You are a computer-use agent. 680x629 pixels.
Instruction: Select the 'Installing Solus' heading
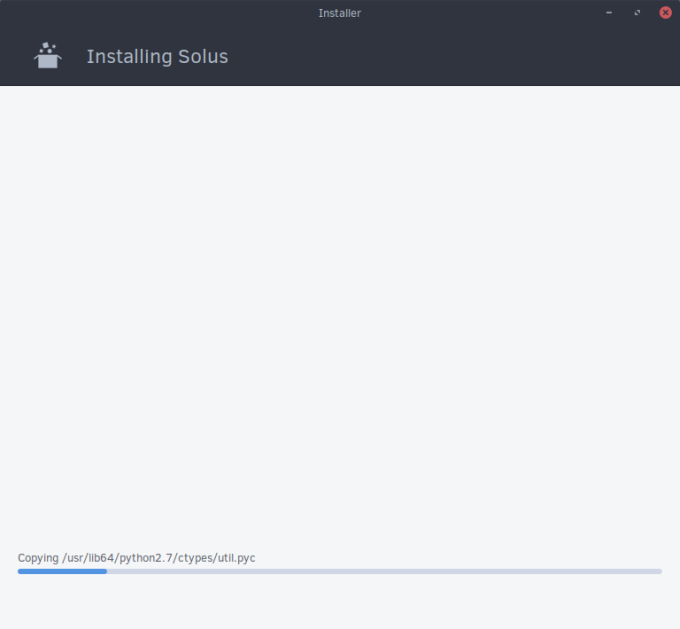click(x=157, y=56)
